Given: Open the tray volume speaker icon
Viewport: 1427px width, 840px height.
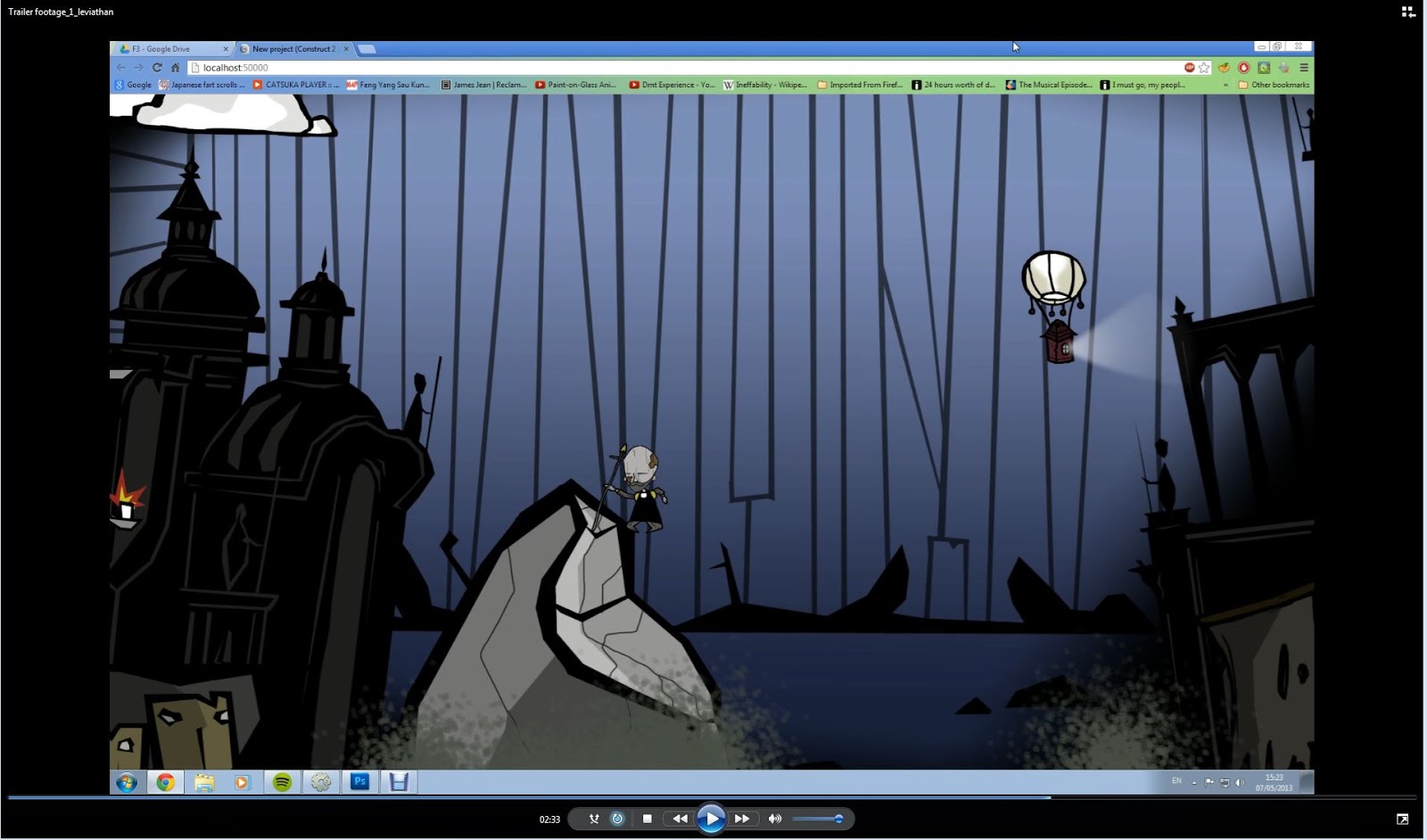Looking at the screenshot, I should tap(1239, 782).
